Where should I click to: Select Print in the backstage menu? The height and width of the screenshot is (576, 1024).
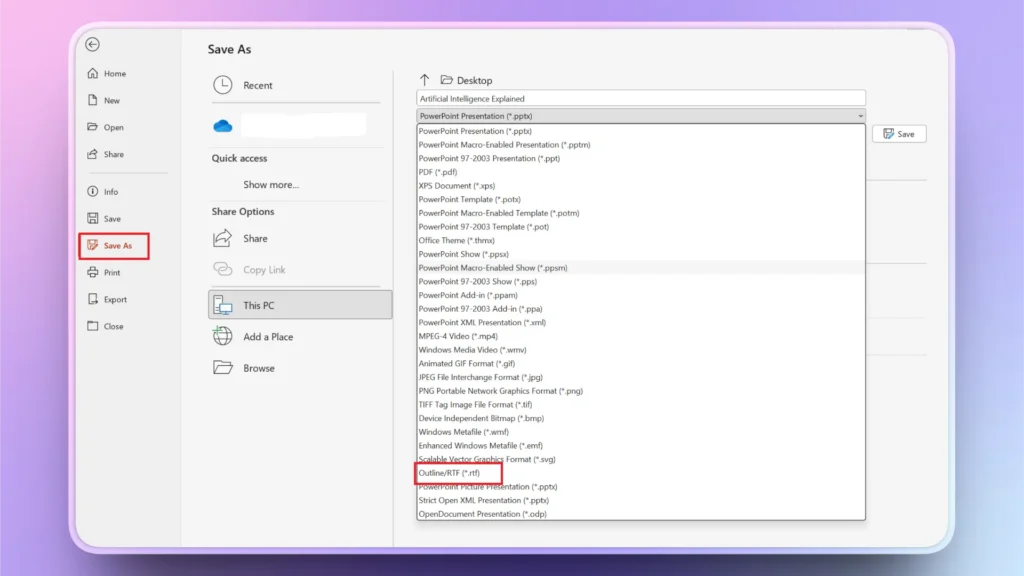[x=112, y=272]
